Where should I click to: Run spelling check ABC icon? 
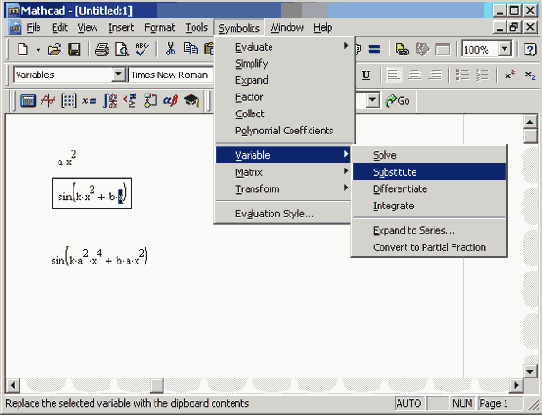coord(142,49)
